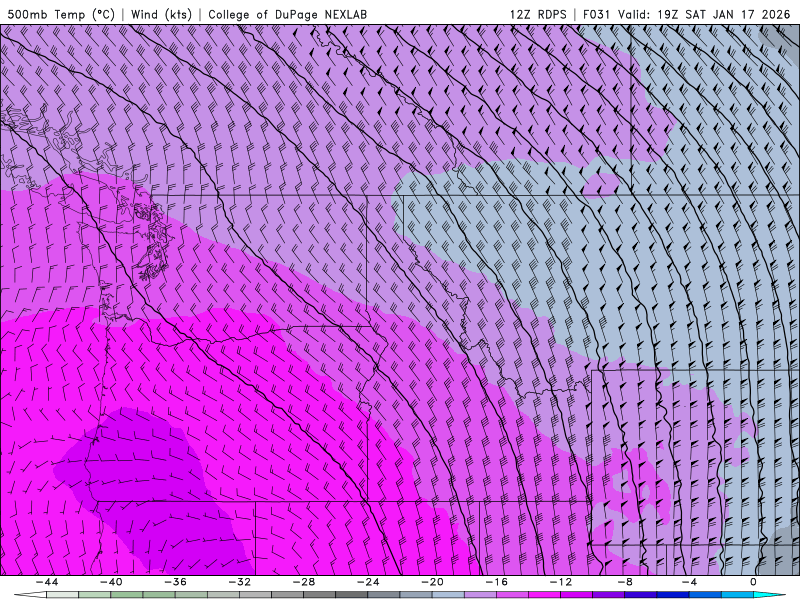
Task: Click the -12 colorbar label
Action: pyautogui.click(x=561, y=582)
